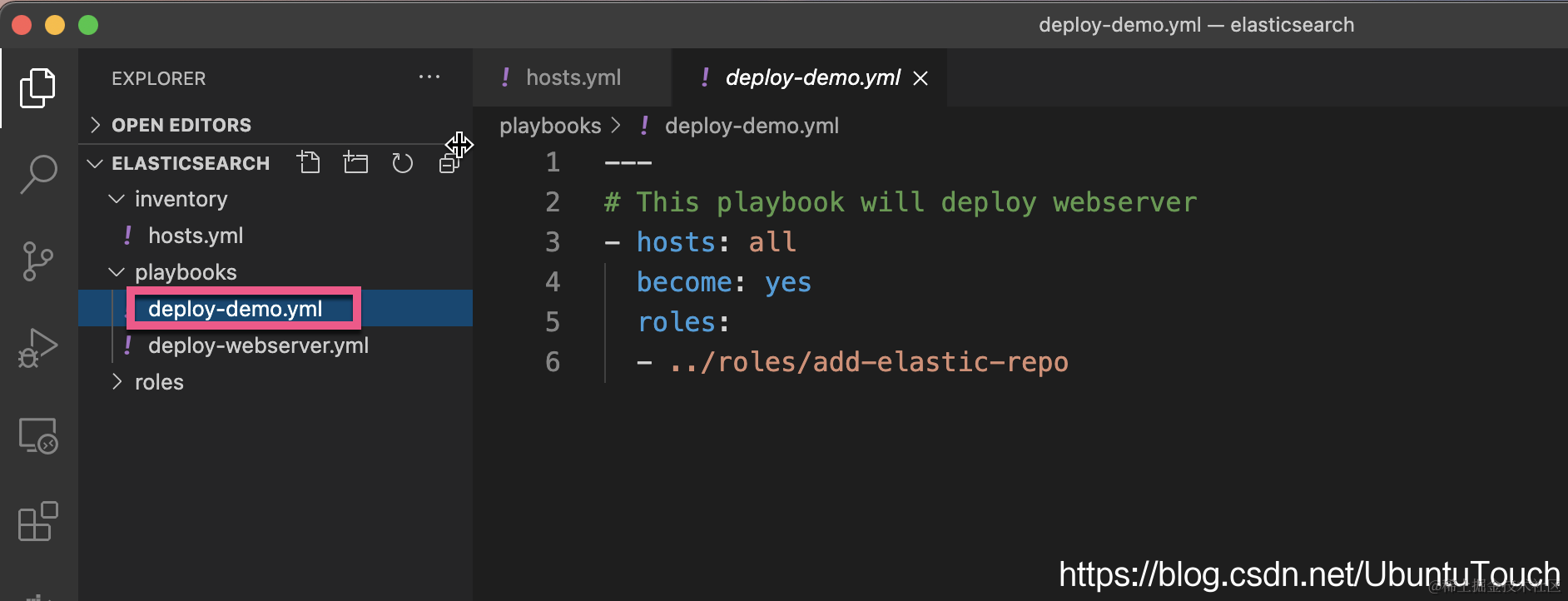This screenshot has width=1568, height=601.
Task: Open the Source Control view
Action: coord(37,261)
